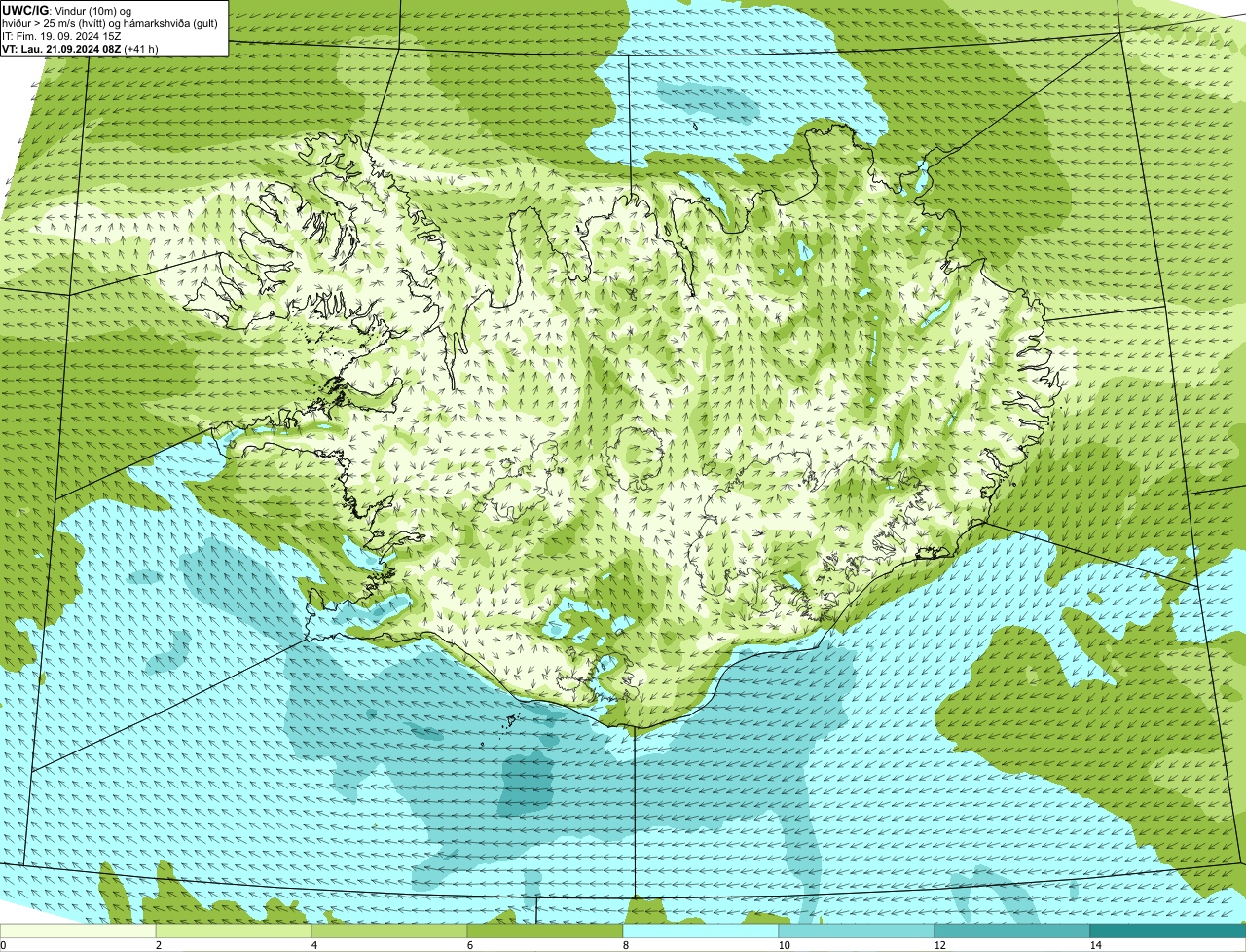Click the Vestmannaeyjar islands off the south coast

coord(510,721)
